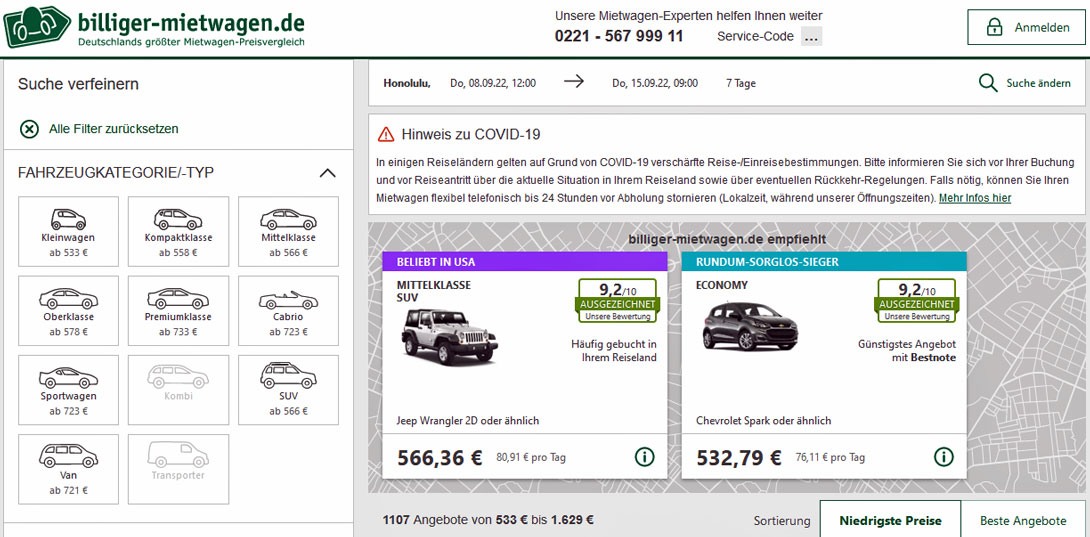This screenshot has width=1090, height=537.
Task: Select the Premiumklasse vehicle category
Action: (178, 311)
